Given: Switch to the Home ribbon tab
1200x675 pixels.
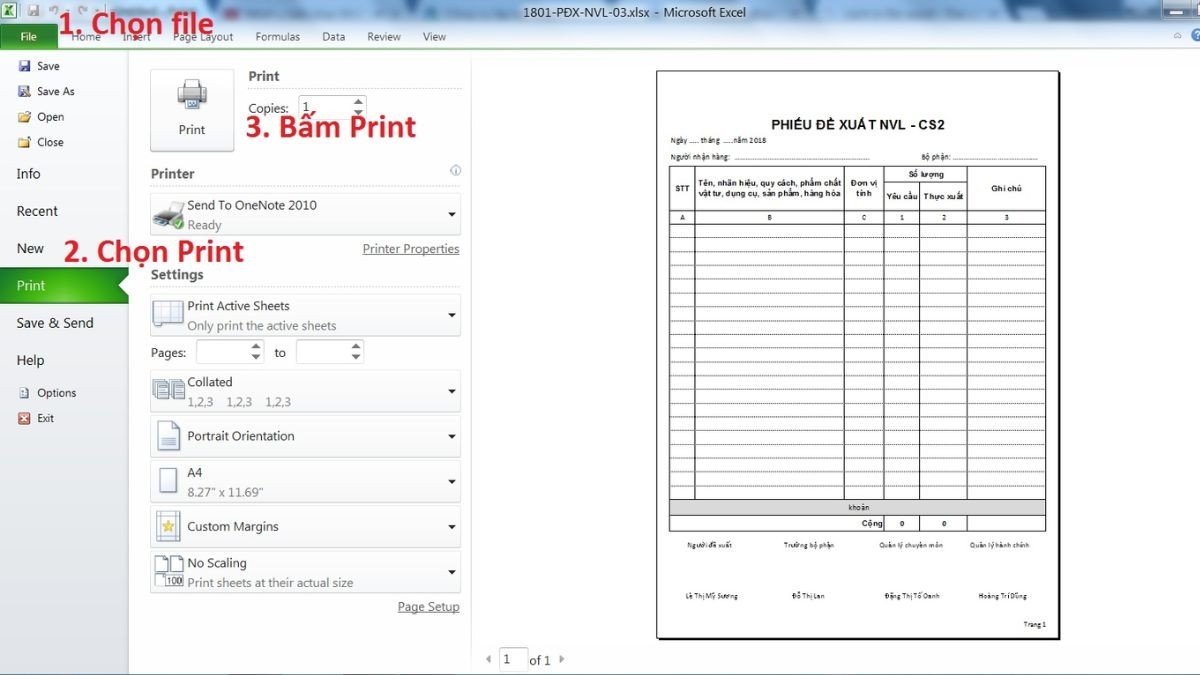Looking at the screenshot, I should (x=86, y=36).
